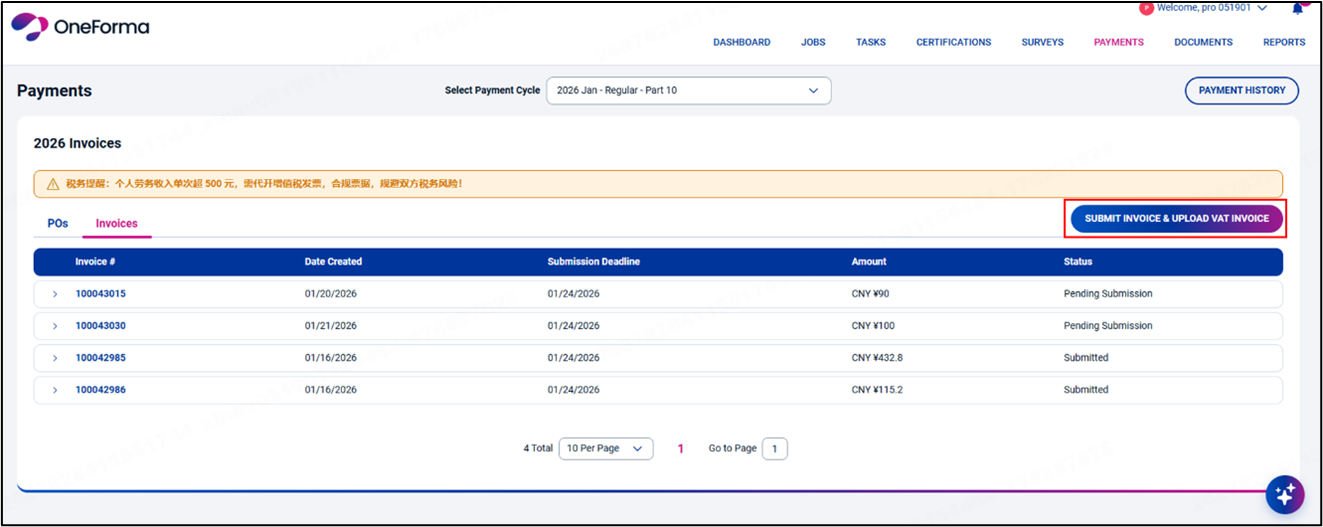Expand invoice 100043030 row
Screen dimensions: 1323x527
click(55, 326)
